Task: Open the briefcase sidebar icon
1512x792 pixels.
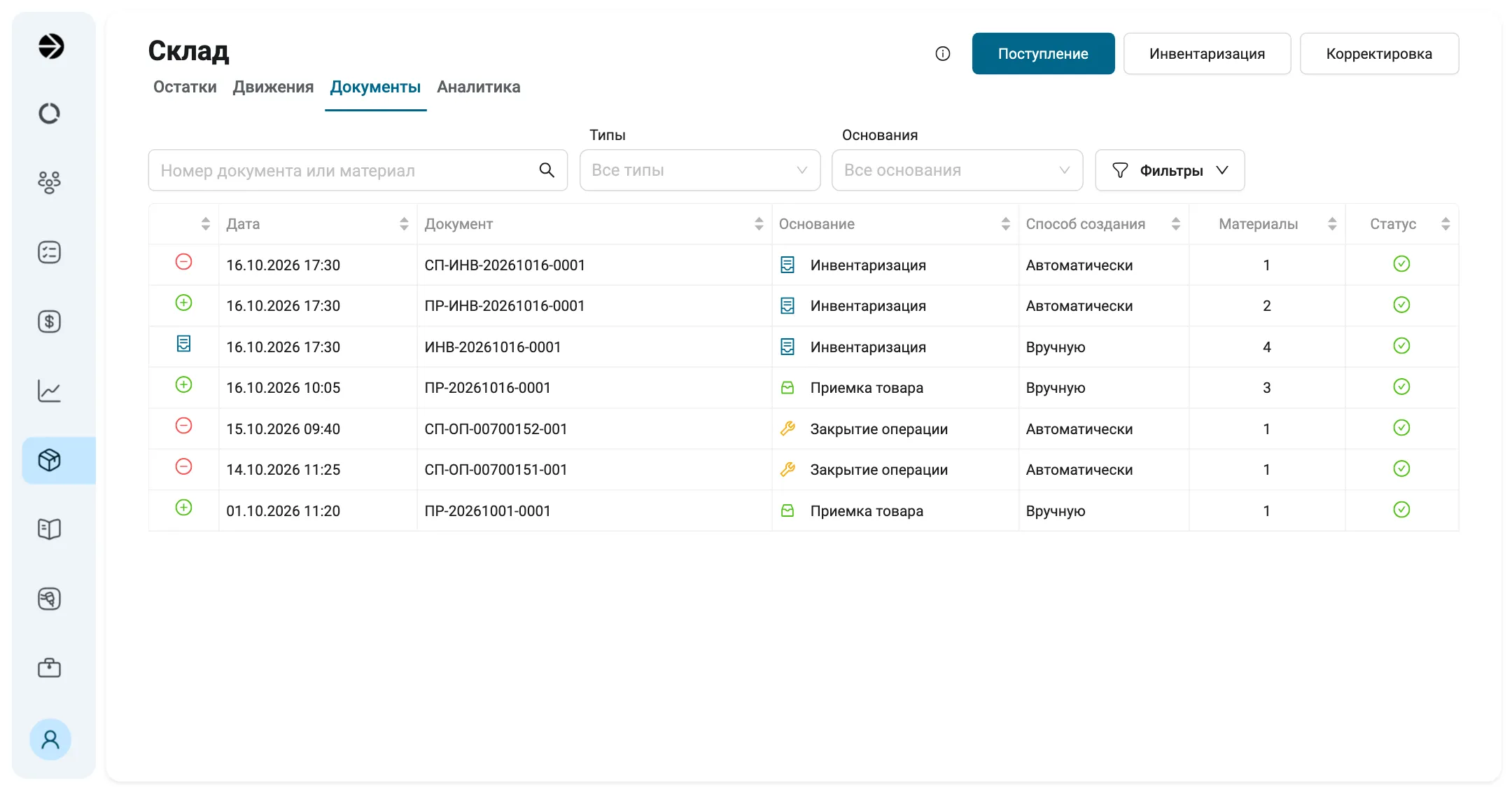Action: click(x=49, y=668)
